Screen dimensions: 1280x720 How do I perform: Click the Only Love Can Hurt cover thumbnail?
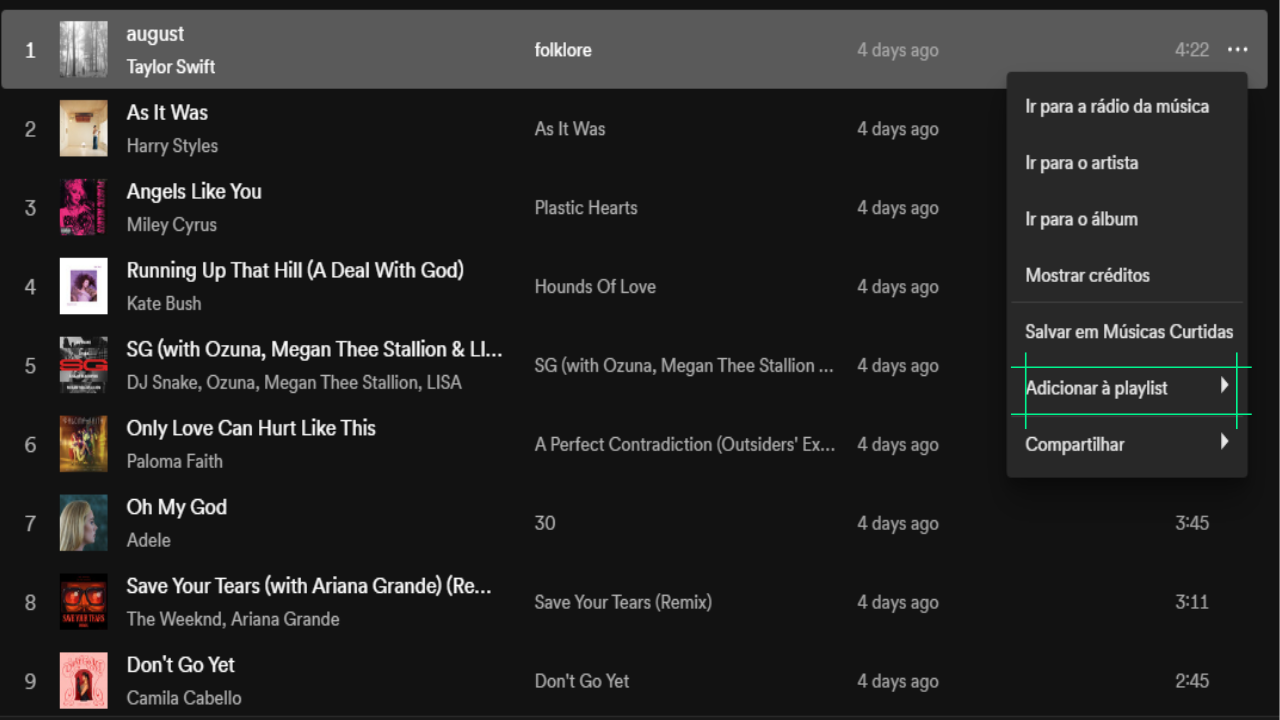point(83,444)
